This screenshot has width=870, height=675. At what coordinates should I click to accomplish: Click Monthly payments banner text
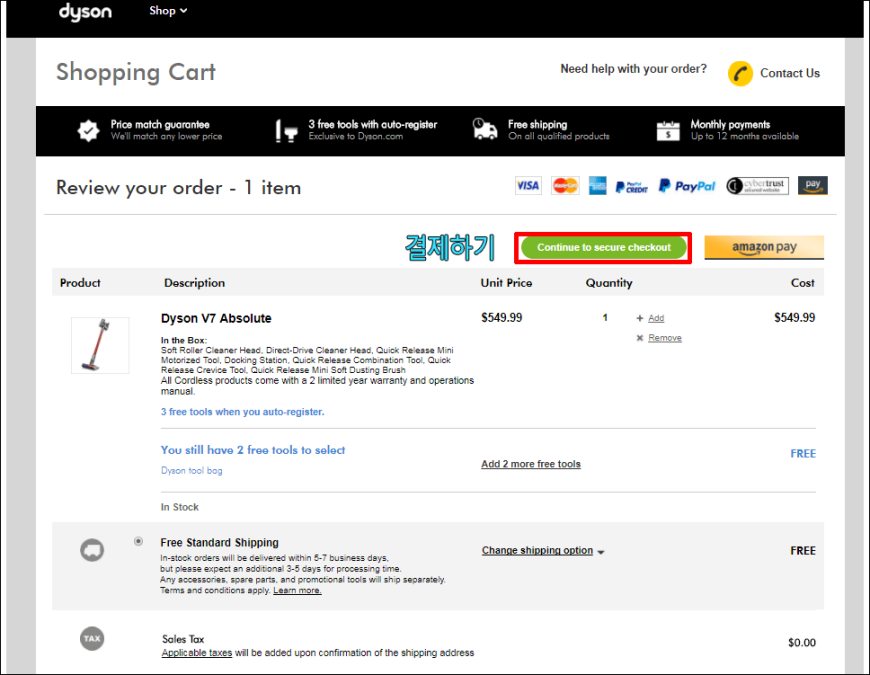(x=745, y=130)
